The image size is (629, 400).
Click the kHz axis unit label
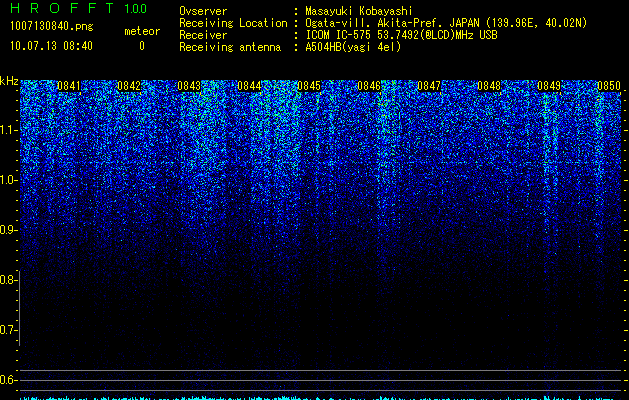[9, 81]
